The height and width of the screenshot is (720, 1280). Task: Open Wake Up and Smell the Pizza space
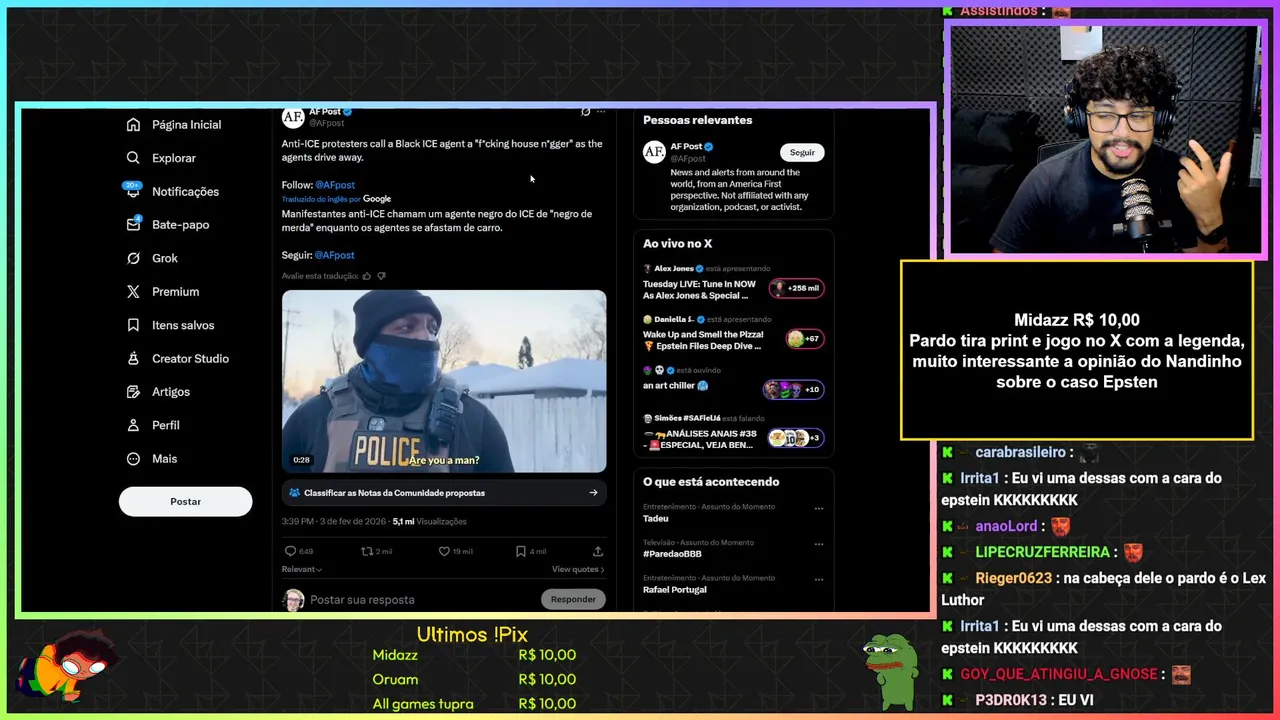click(703, 340)
